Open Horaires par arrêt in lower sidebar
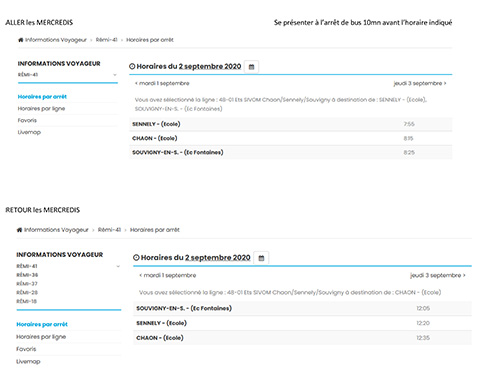 [x=42, y=324]
